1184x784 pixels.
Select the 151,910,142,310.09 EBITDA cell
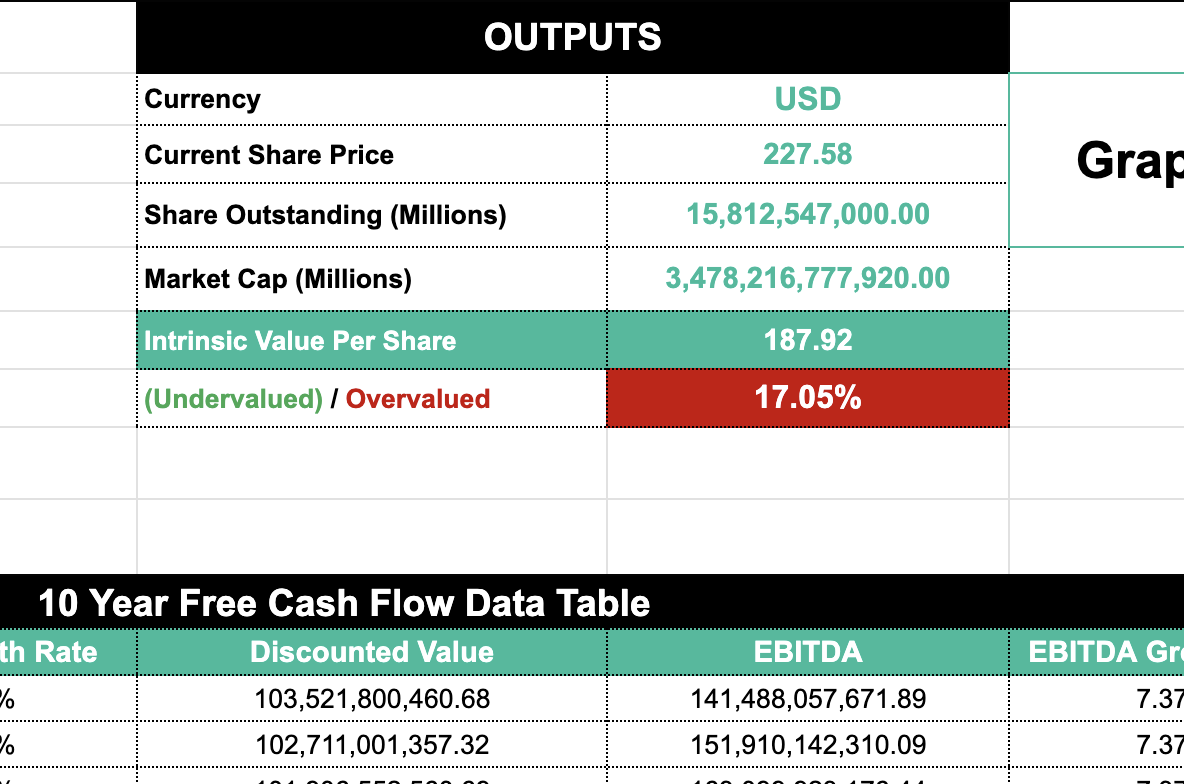click(x=807, y=745)
